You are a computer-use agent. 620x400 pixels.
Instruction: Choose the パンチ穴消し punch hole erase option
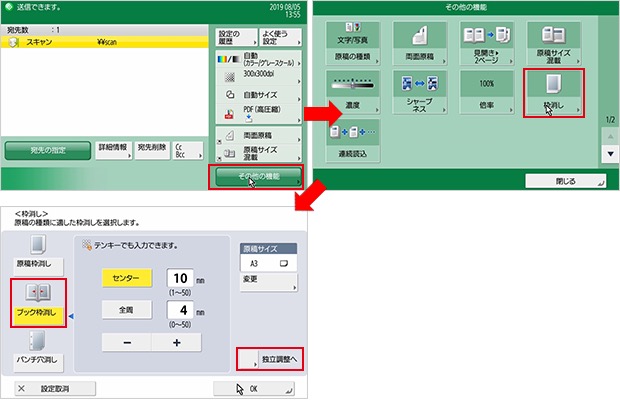pos(36,346)
